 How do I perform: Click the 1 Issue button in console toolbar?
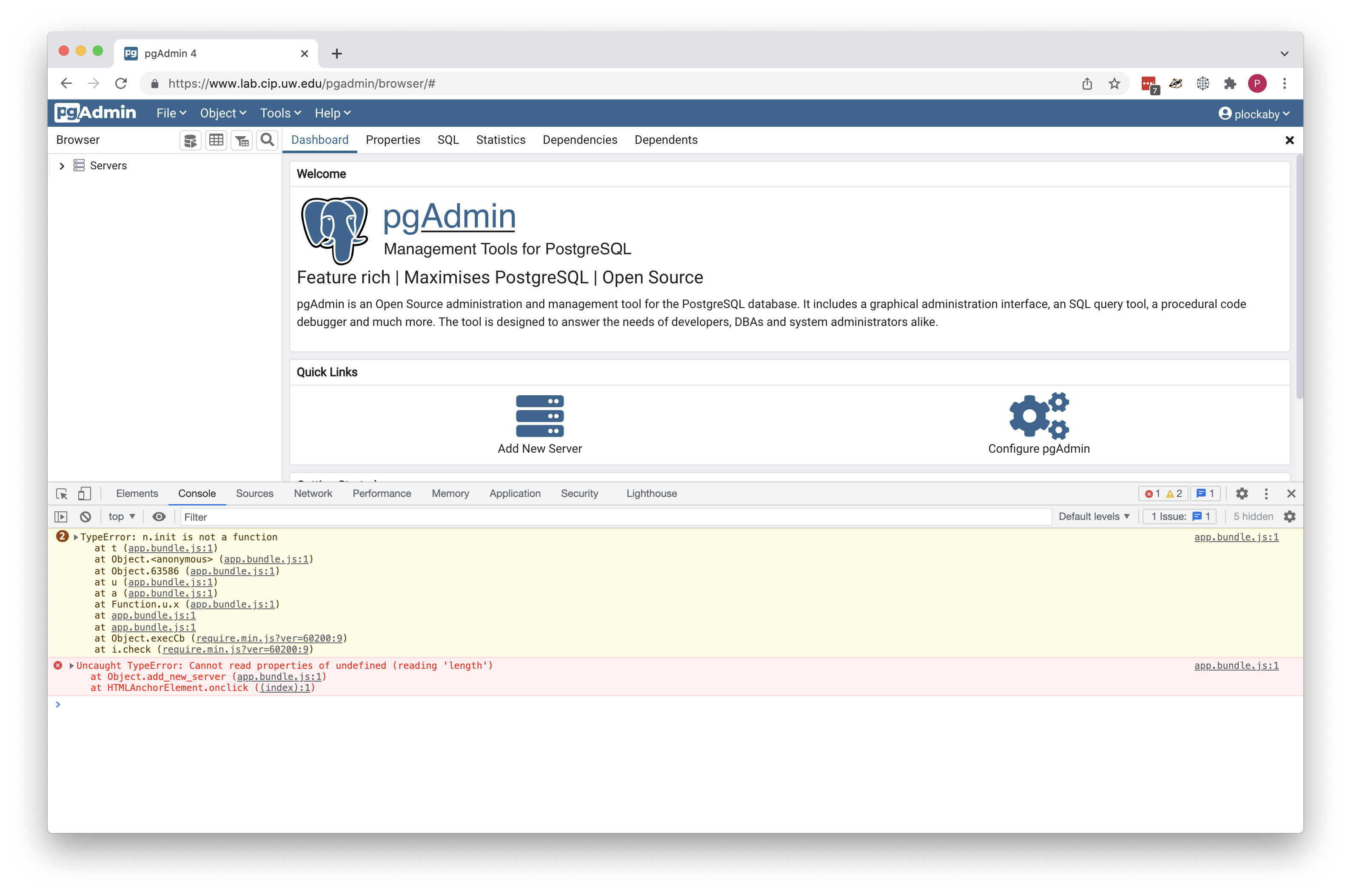click(x=1180, y=516)
